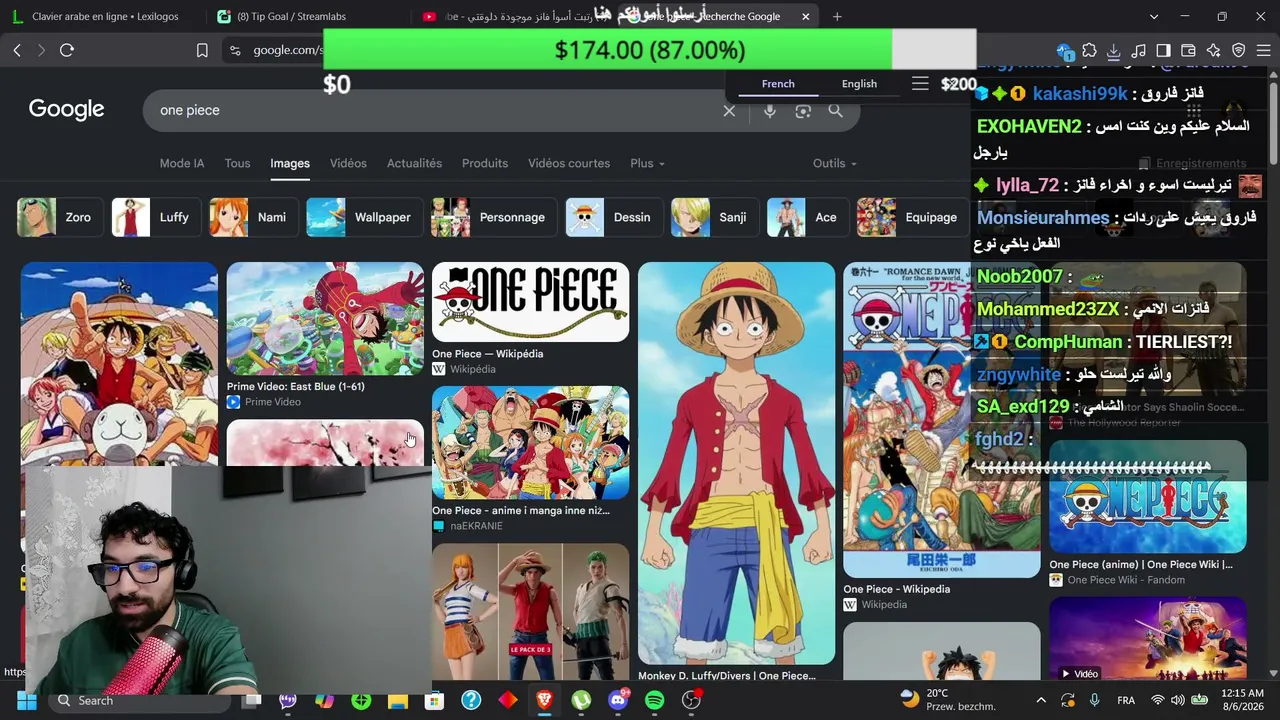
Task: Select the Vidéos courtes search tab
Action: tap(569, 163)
